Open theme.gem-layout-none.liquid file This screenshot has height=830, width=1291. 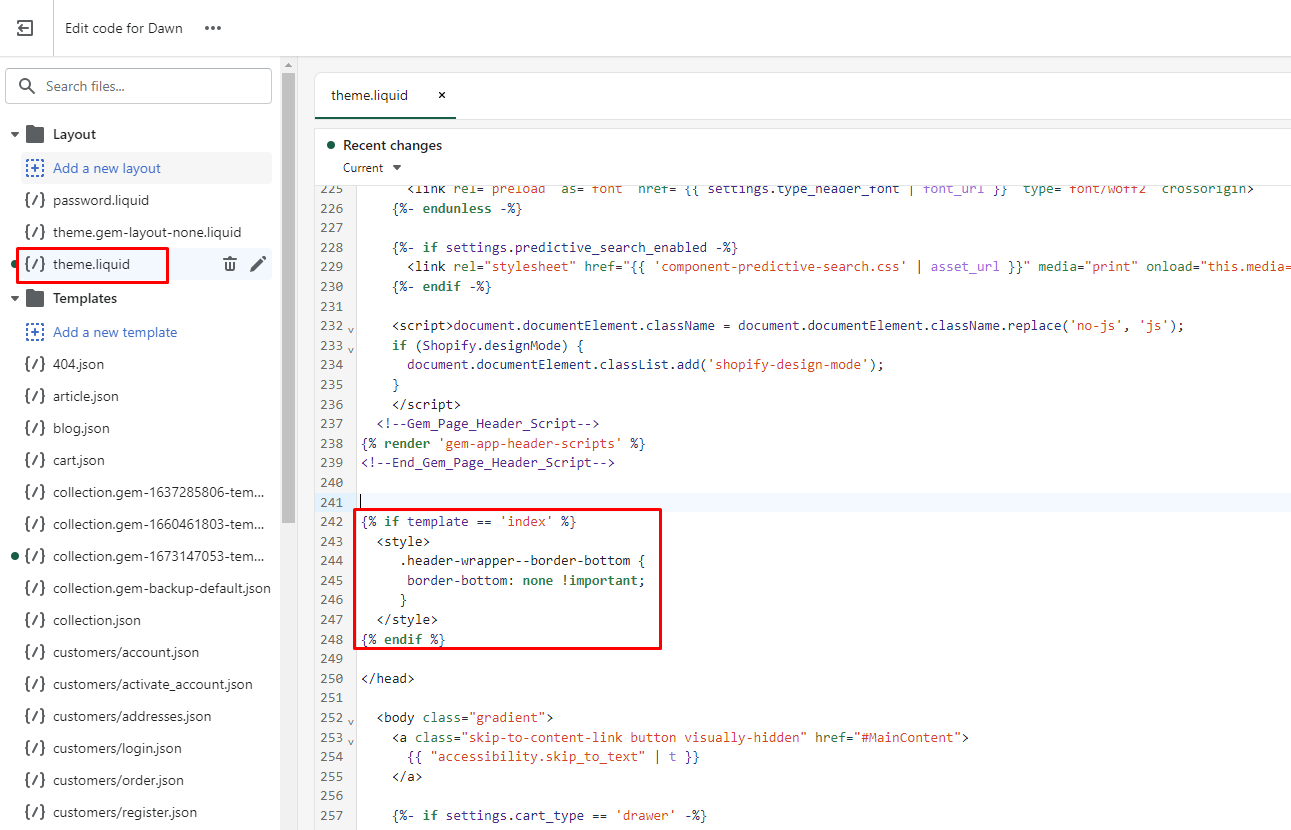coord(147,232)
